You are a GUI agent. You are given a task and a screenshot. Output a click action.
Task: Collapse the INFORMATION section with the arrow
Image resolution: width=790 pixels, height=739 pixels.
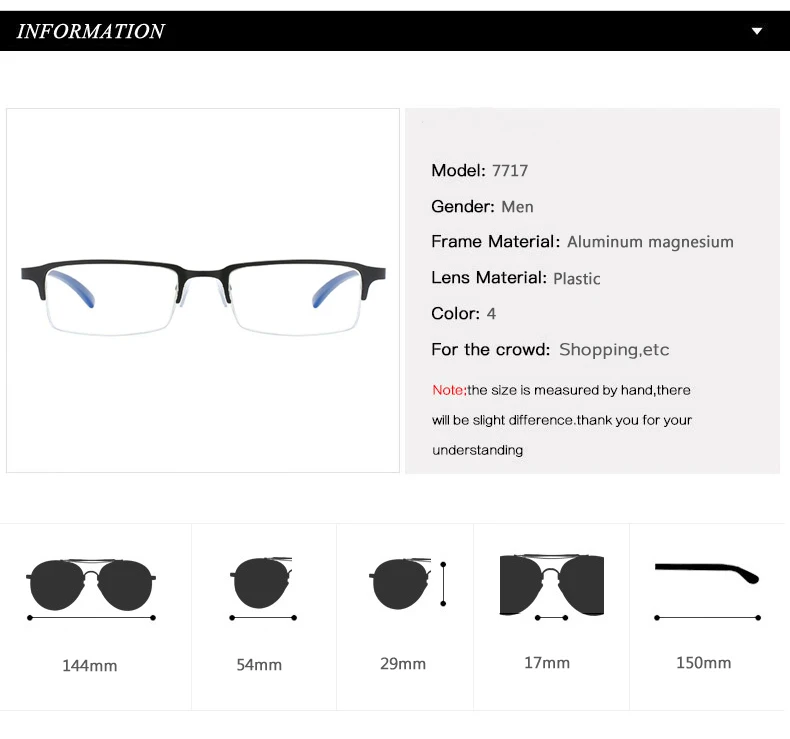point(757,31)
